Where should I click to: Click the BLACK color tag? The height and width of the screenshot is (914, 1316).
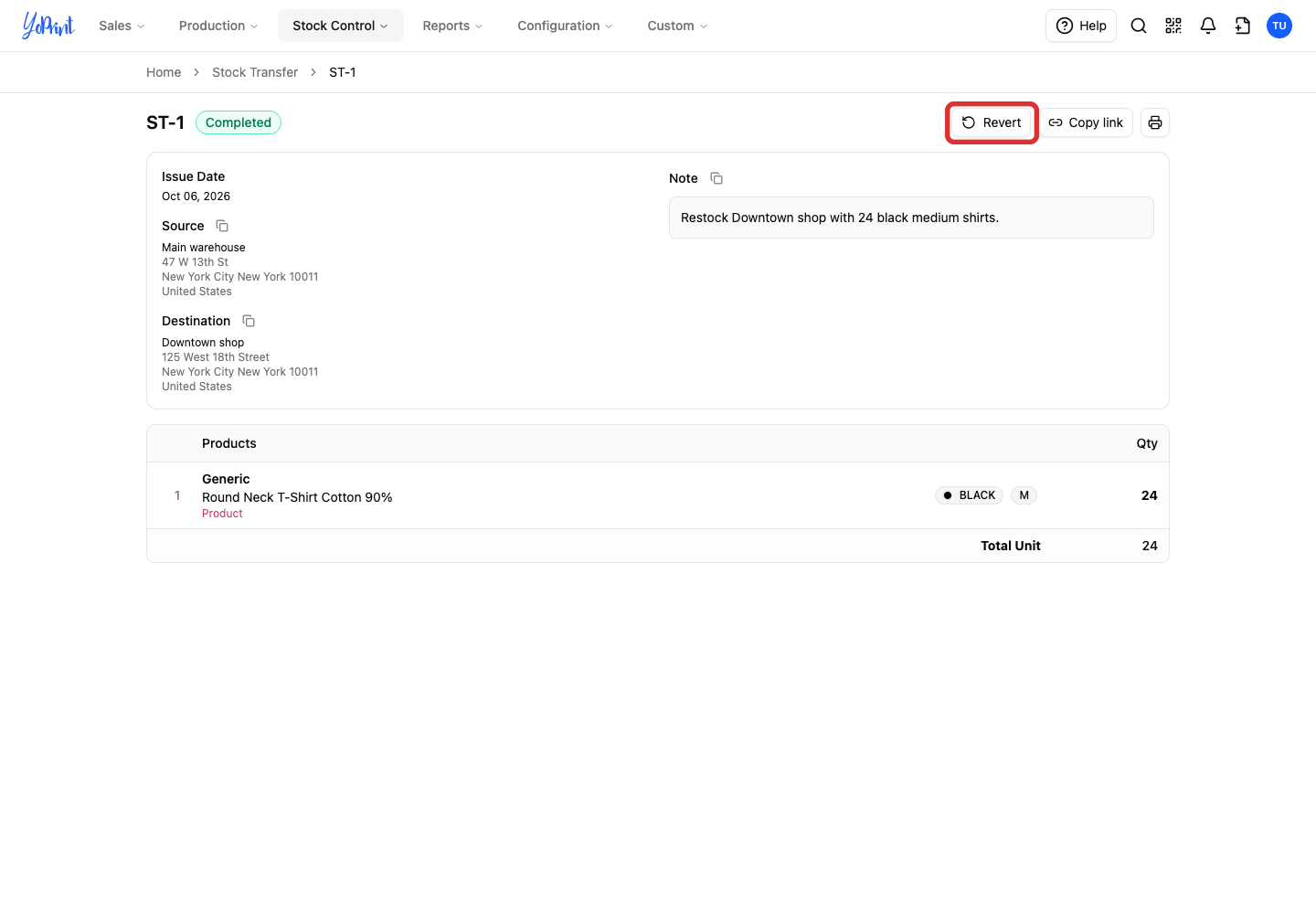tap(969, 495)
